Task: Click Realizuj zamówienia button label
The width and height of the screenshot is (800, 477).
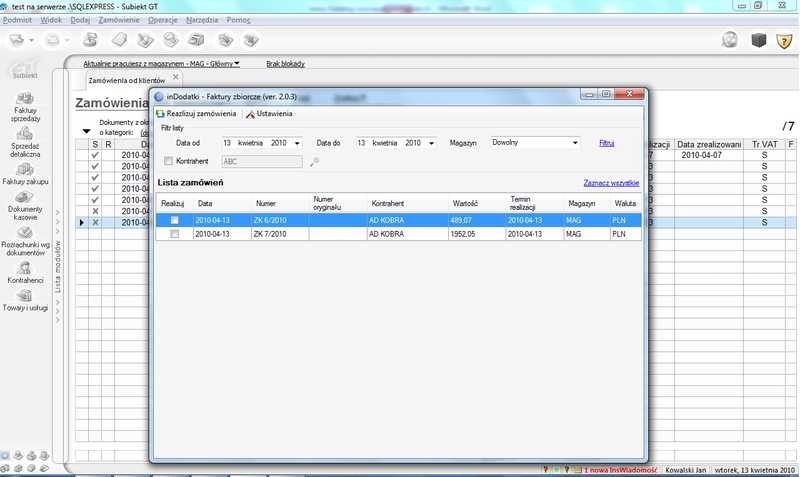Action: click(202, 114)
